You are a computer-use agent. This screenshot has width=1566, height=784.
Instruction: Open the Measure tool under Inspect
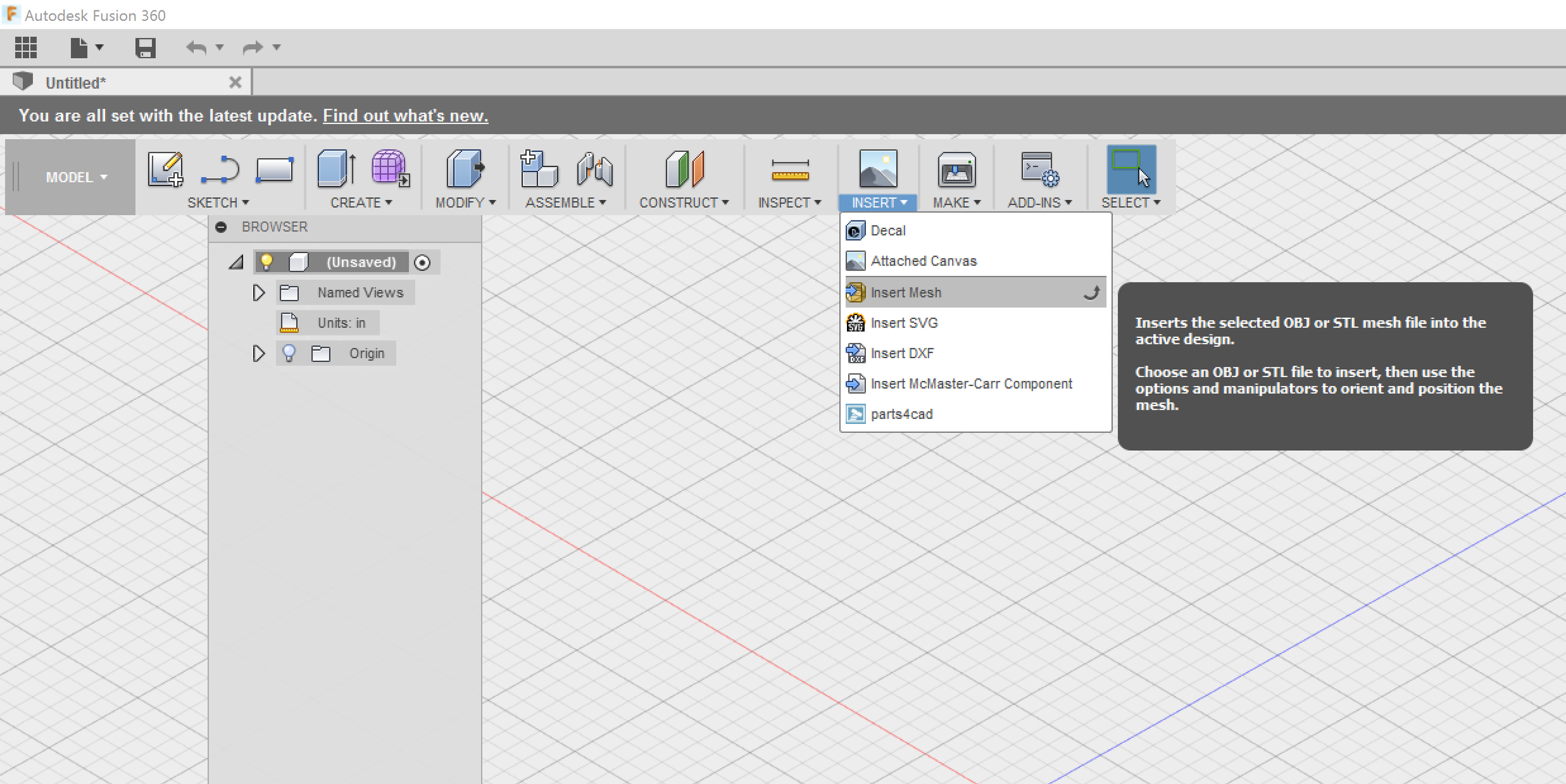tap(790, 171)
